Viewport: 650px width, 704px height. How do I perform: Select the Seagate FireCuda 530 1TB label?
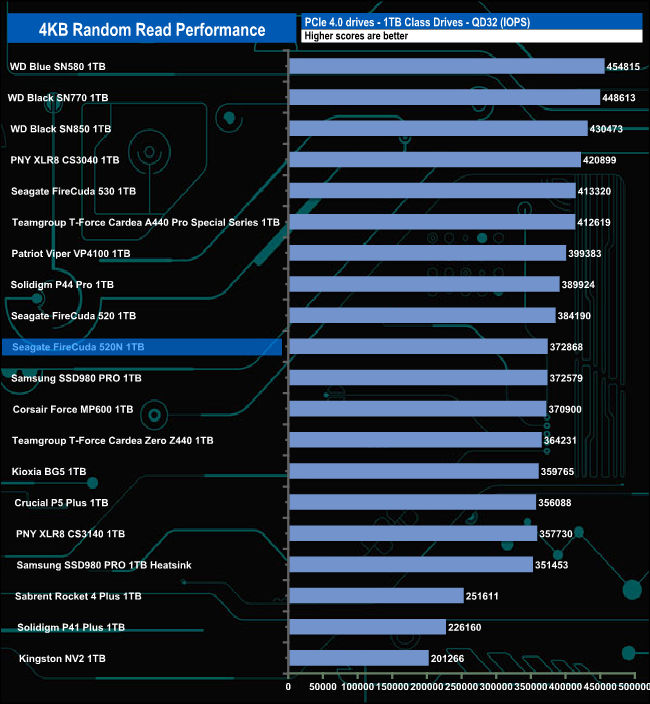click(x=73, y=191)
